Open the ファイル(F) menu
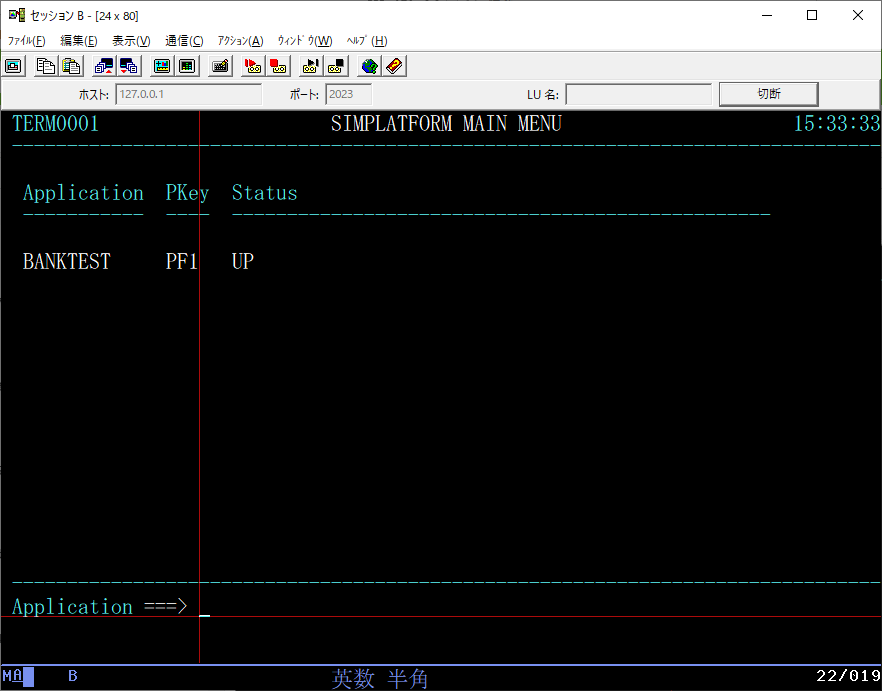The image size is (882, 691). pyautogui.click(x=26, y=41)
